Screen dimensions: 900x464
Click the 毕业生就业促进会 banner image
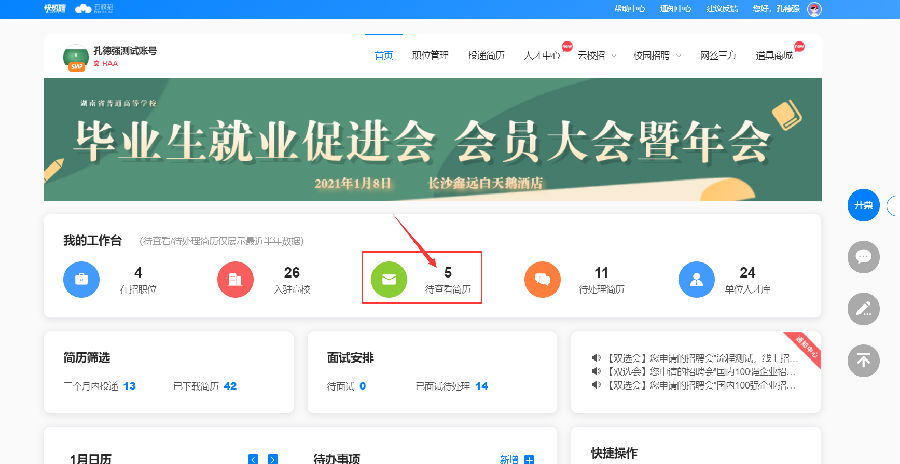pyautogui.click(x=433, y=140)
